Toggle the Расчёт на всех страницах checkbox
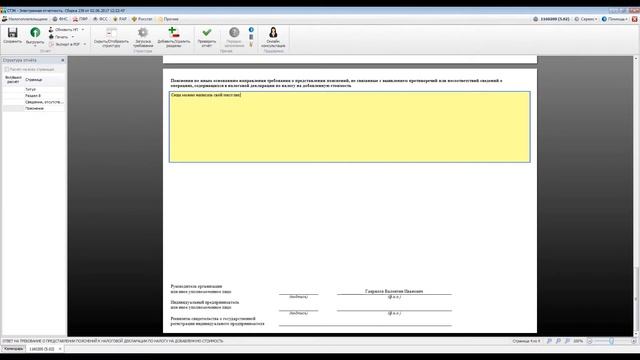640x360 pixels. click(x=7, y=69)
